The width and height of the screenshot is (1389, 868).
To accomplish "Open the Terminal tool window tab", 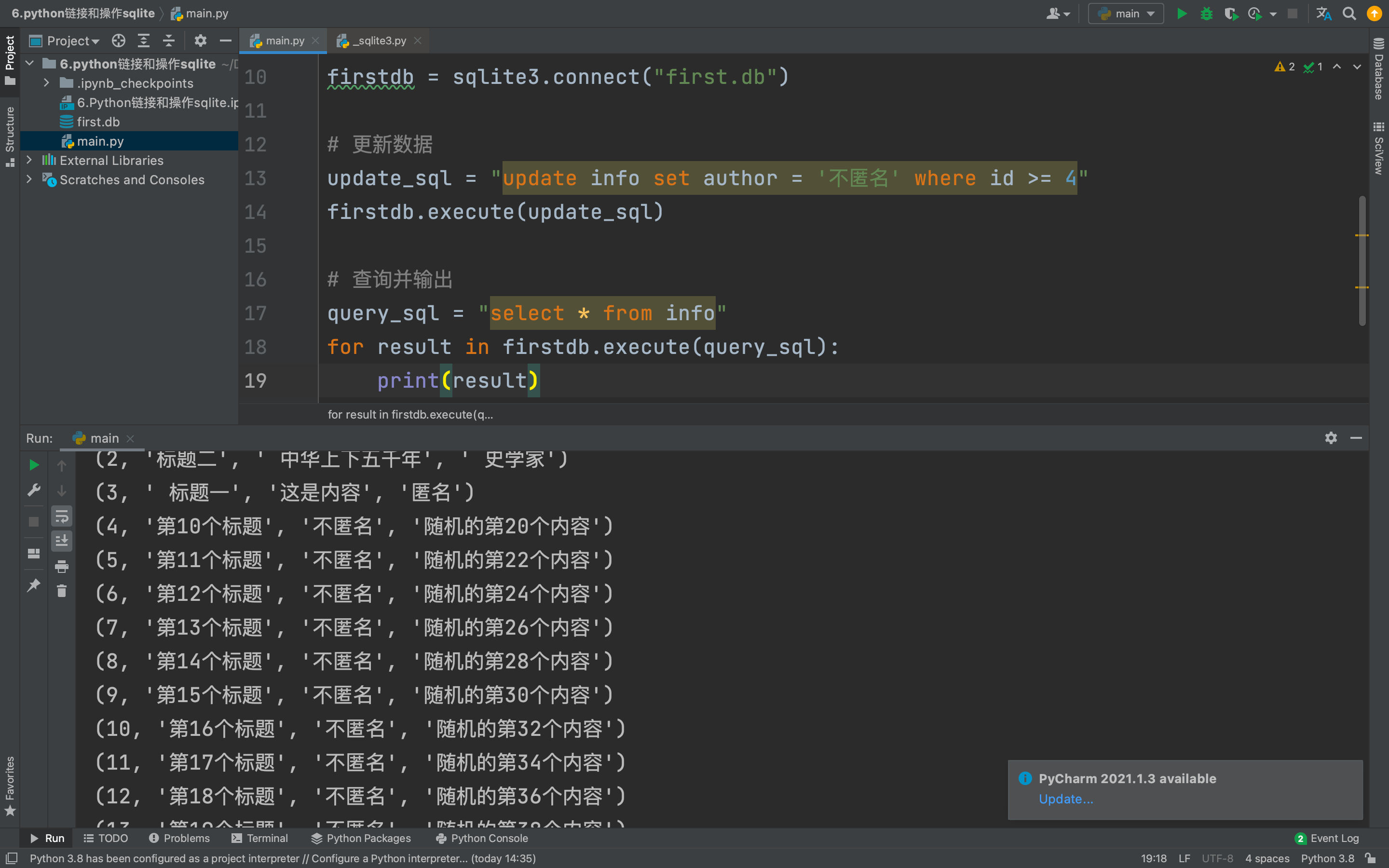I will [259, 838].
